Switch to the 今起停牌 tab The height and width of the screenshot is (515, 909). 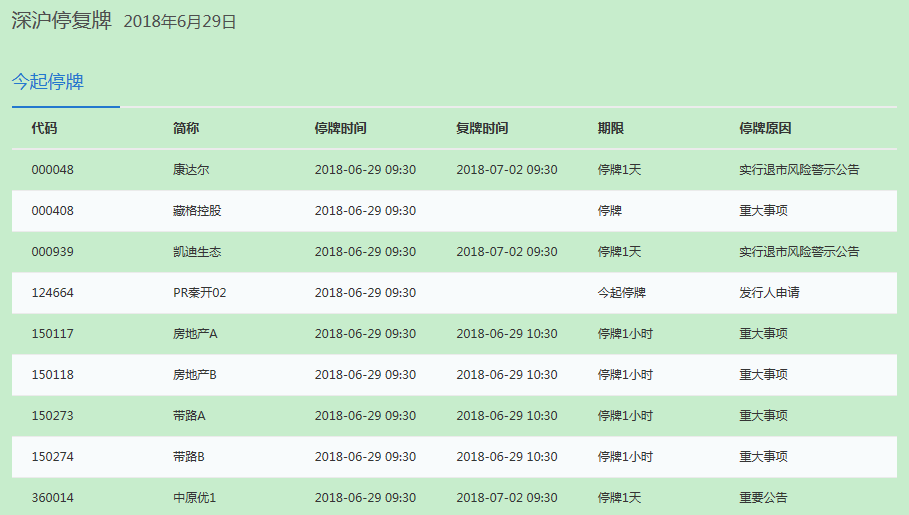[48, 82]
